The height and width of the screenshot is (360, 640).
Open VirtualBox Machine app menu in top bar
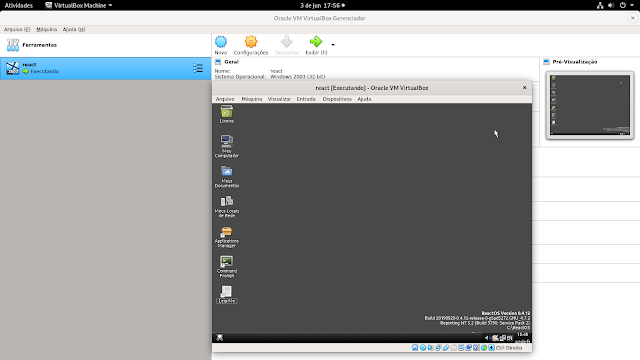(78, 5)
